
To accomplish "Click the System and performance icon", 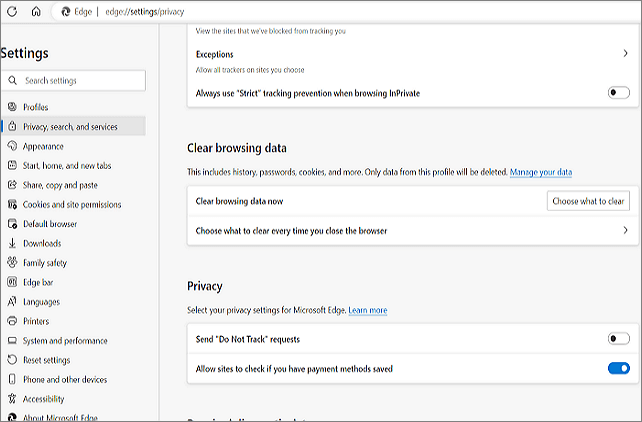I will (12, 340).
